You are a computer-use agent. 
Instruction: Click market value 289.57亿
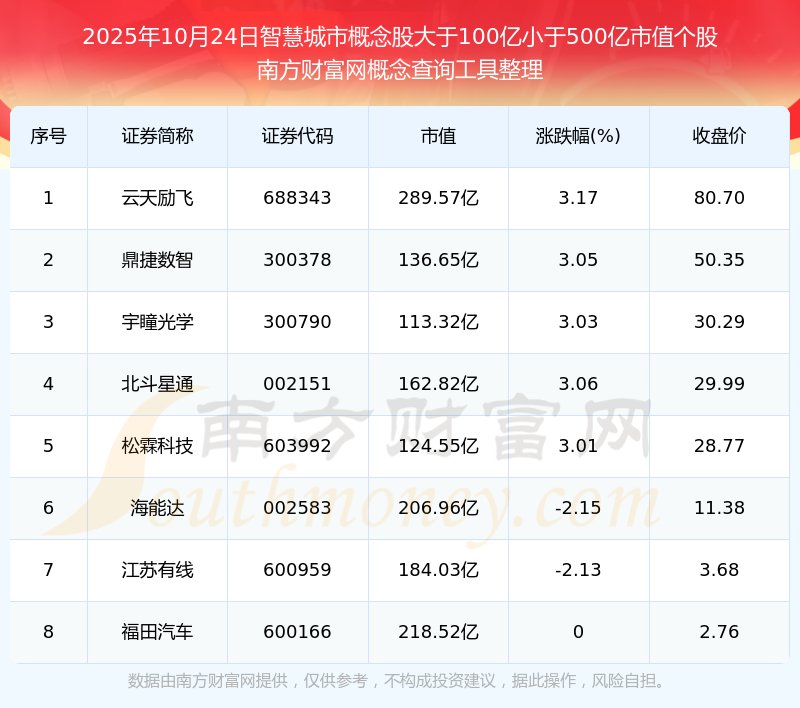(438, 198)
